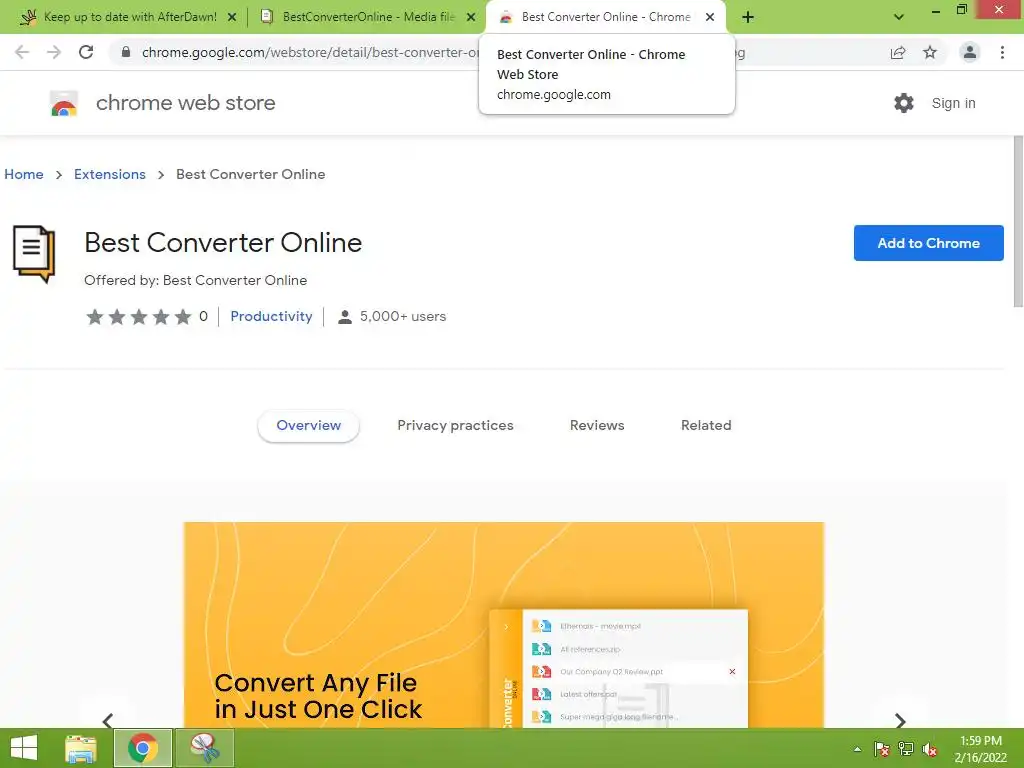The height and width of the screenshot is (768, 1024).
Task: Click the Sign in link
Action: [953, 103]
